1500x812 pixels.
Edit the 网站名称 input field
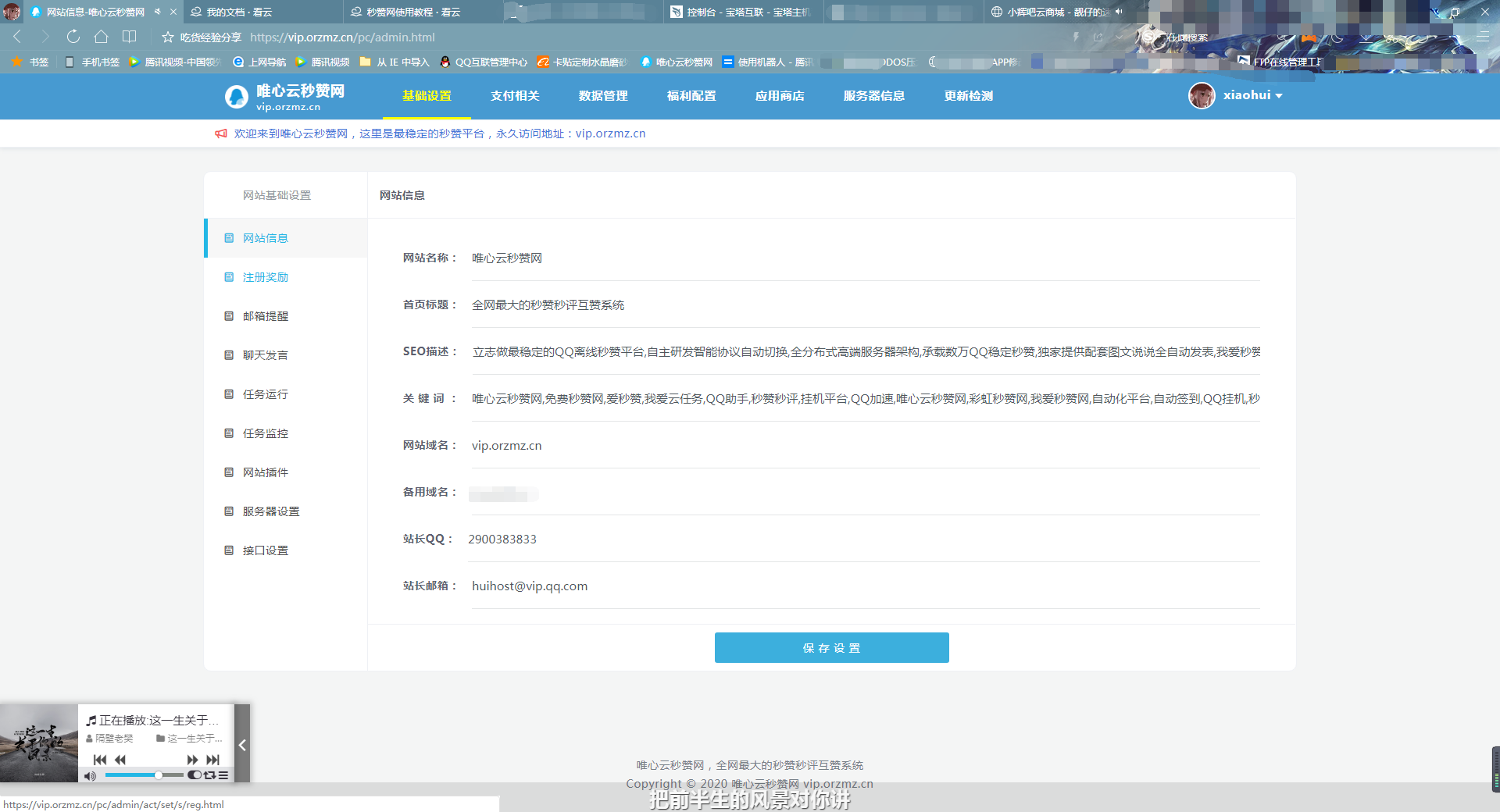(865, 258)
